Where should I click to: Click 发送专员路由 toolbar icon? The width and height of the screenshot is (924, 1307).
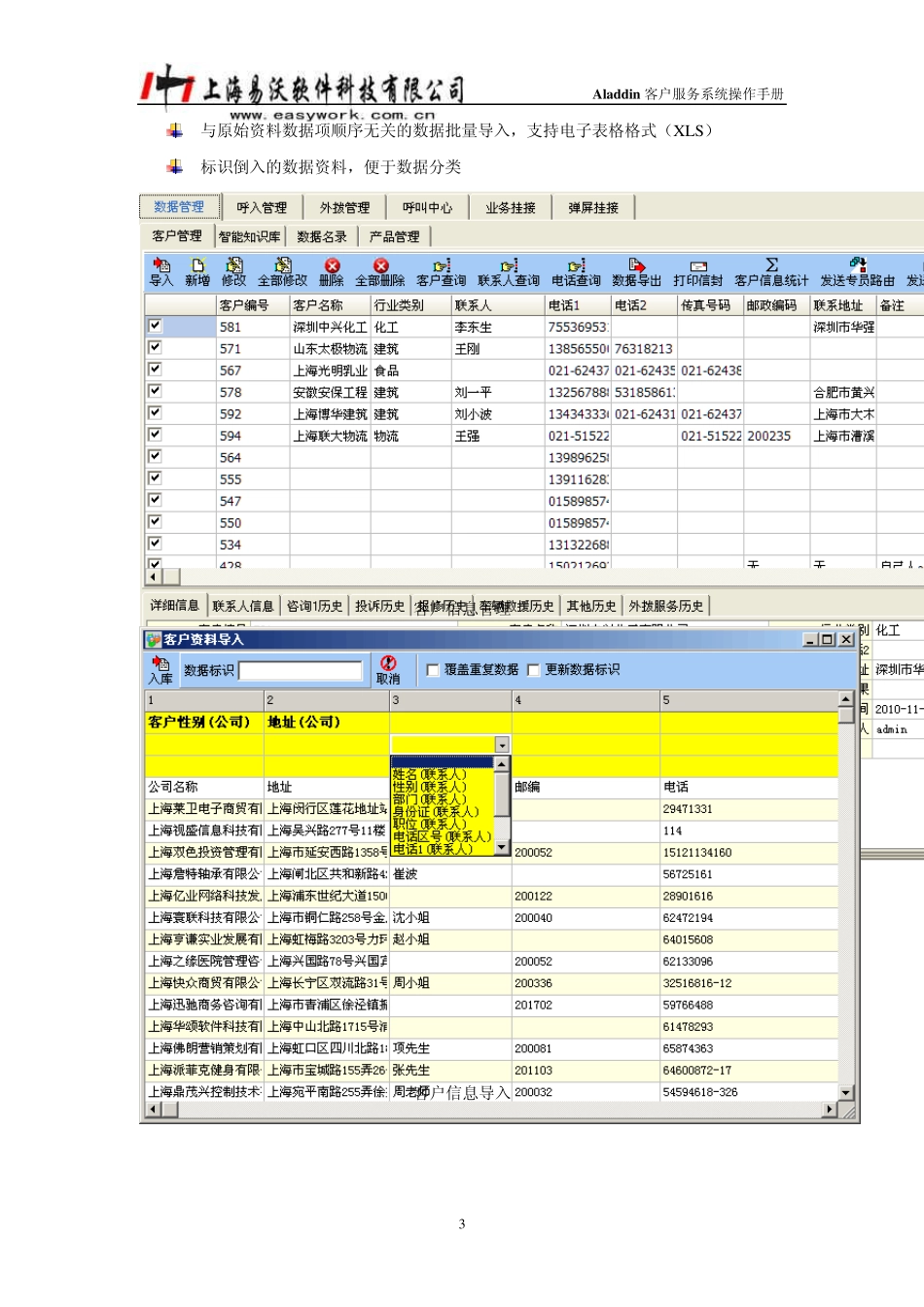click(x=857, y=272)
